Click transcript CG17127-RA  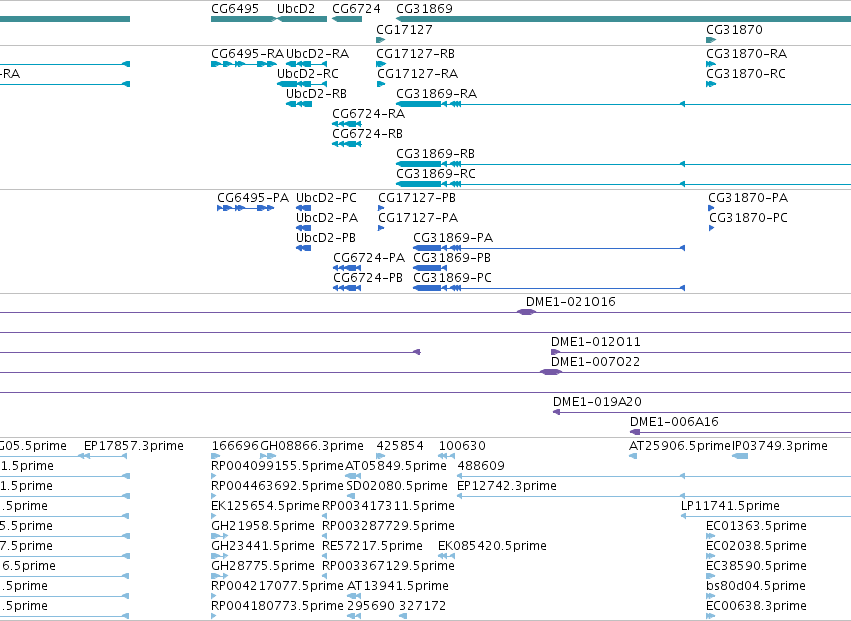click(x=417, y=74)
